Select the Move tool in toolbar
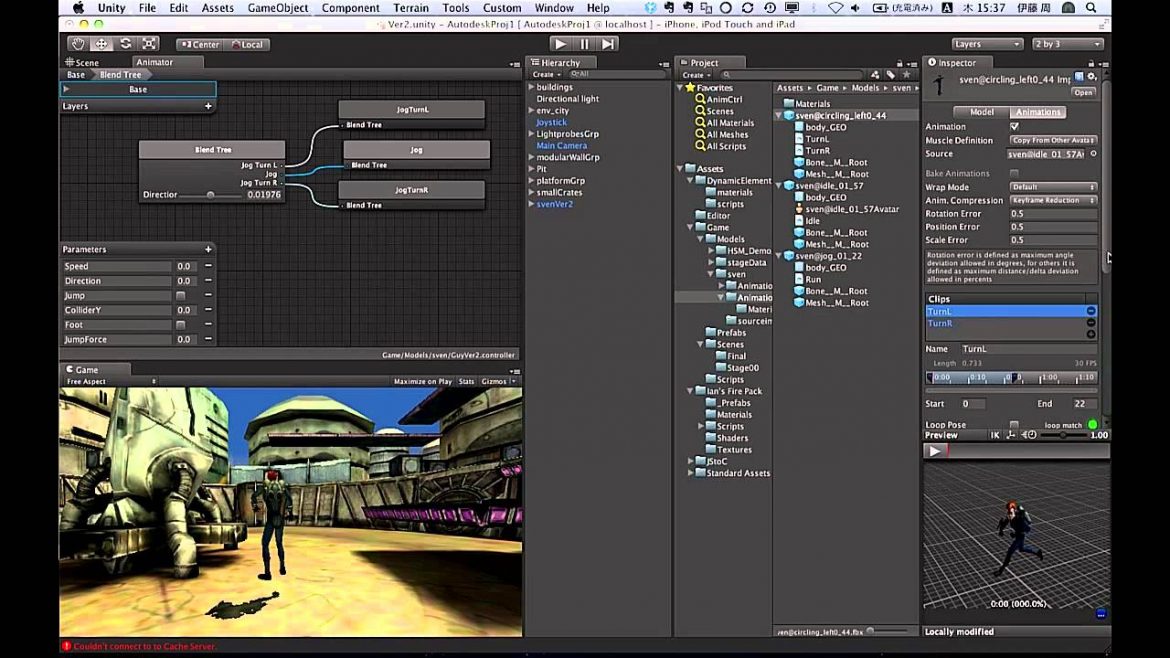This screenshot has height=658, width=1170. click(x=102, y=44)
